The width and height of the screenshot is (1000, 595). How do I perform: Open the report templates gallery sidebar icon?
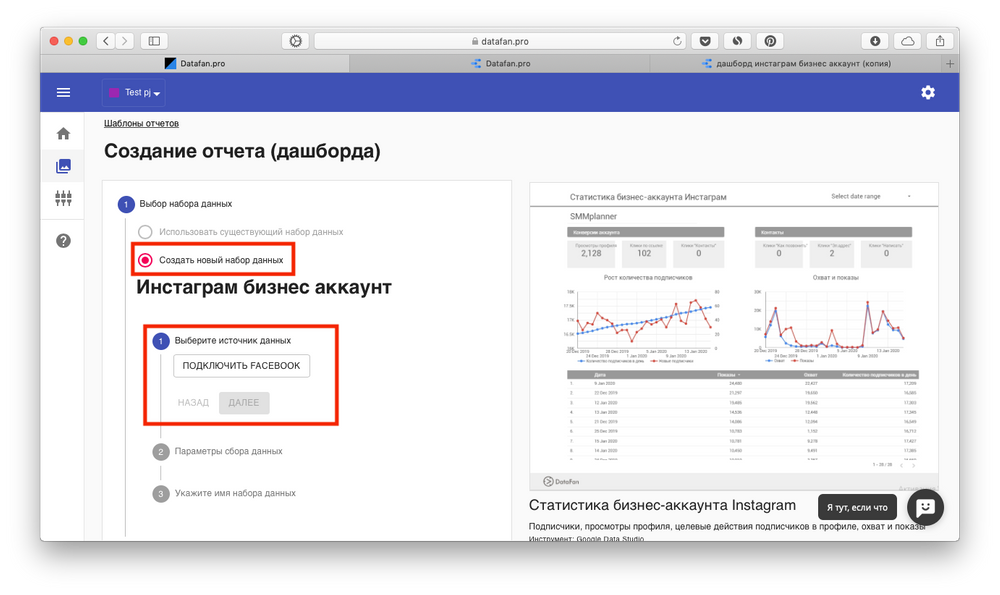click(63, 166)
